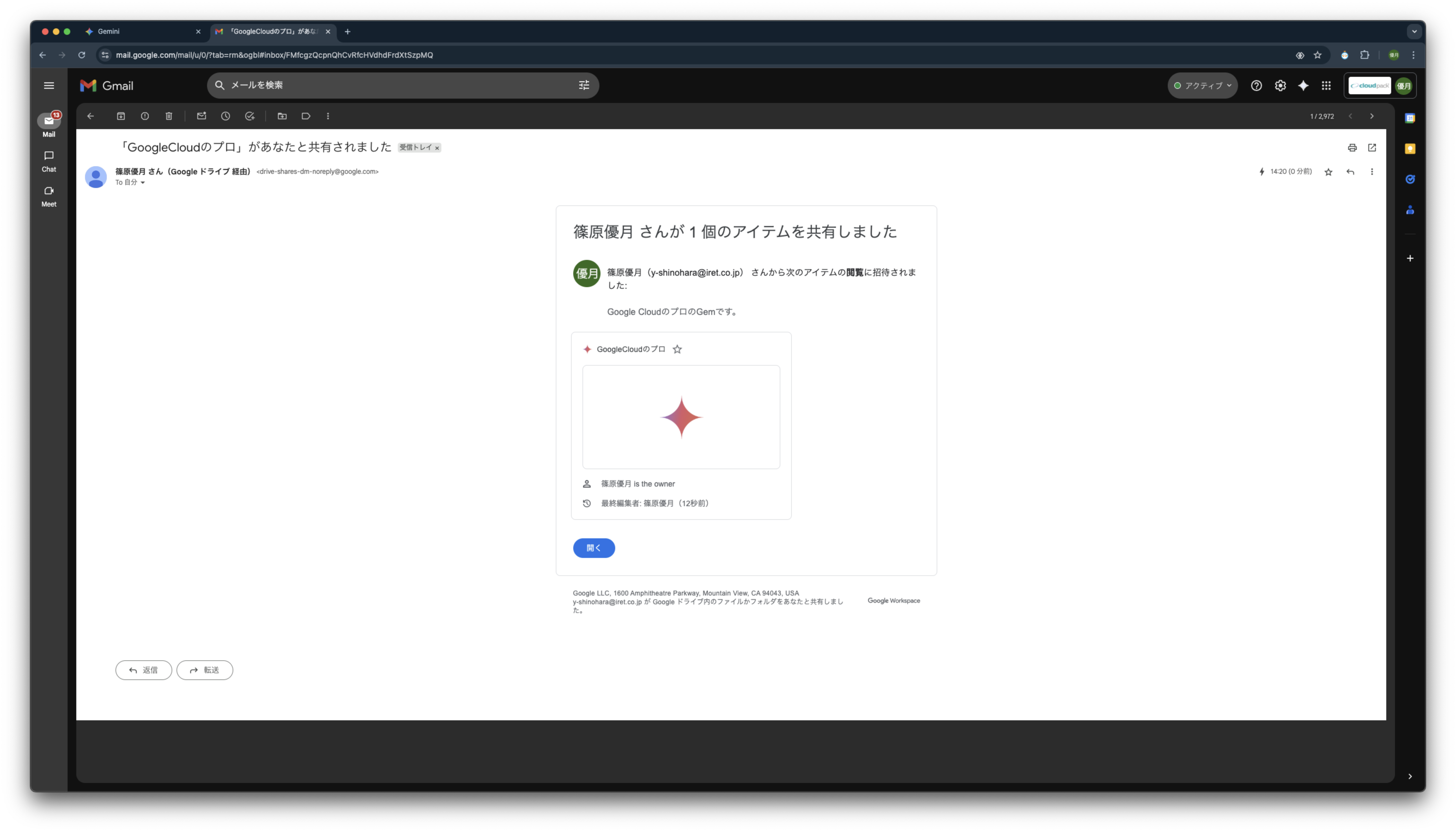1456x832 pixels.
Task: View site information icon in address bar
Action: [105, 55]
